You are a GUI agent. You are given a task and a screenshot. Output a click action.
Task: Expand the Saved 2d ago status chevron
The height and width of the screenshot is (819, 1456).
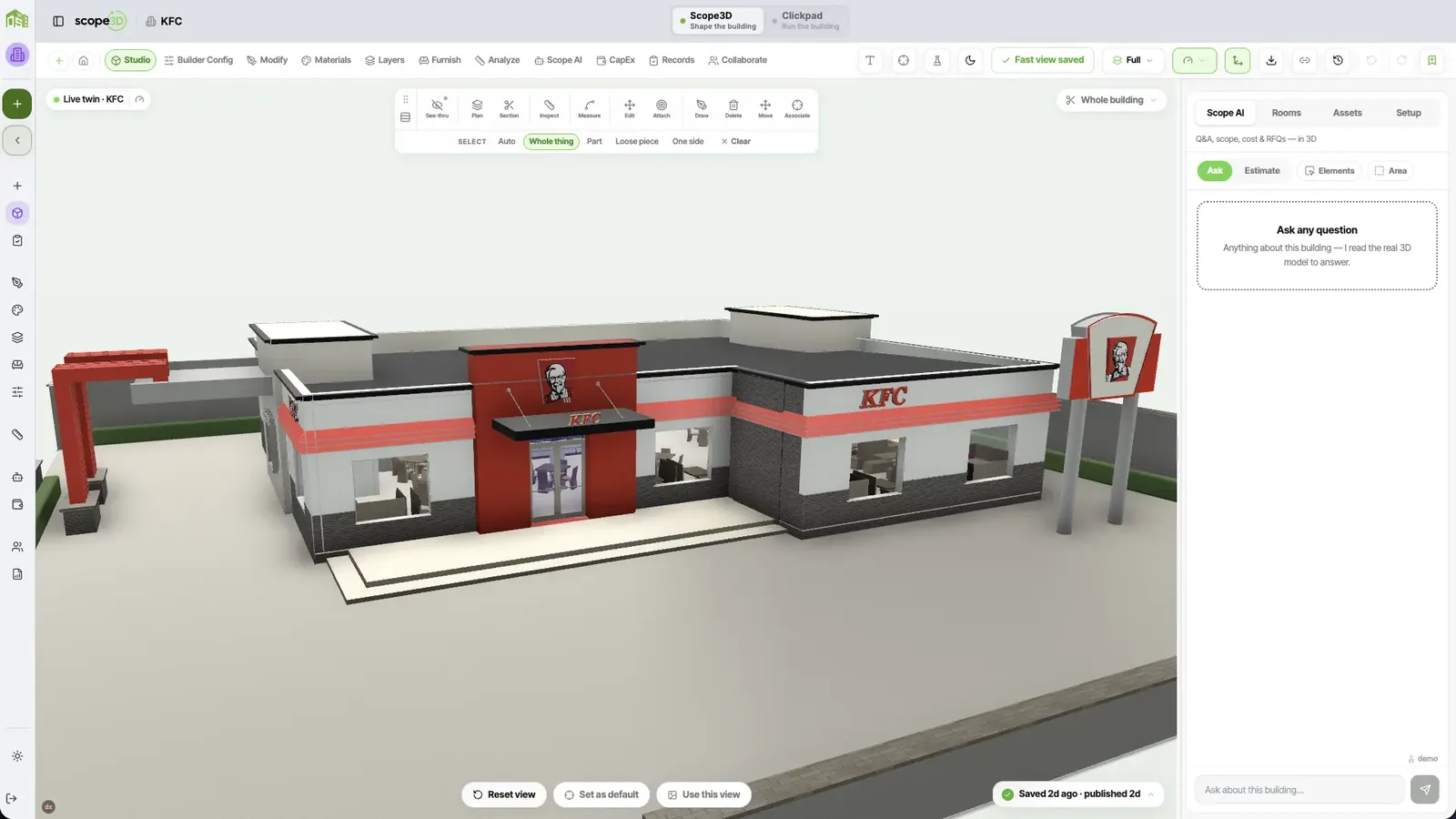[x=1151, y=794]
